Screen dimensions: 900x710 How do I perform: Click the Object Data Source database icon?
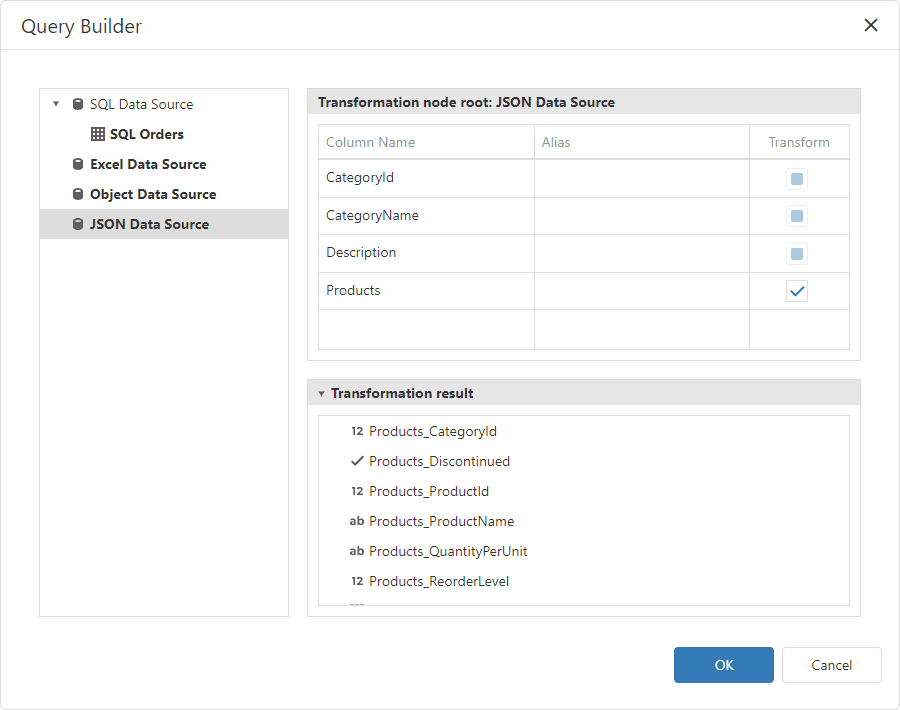coord(78,194)
